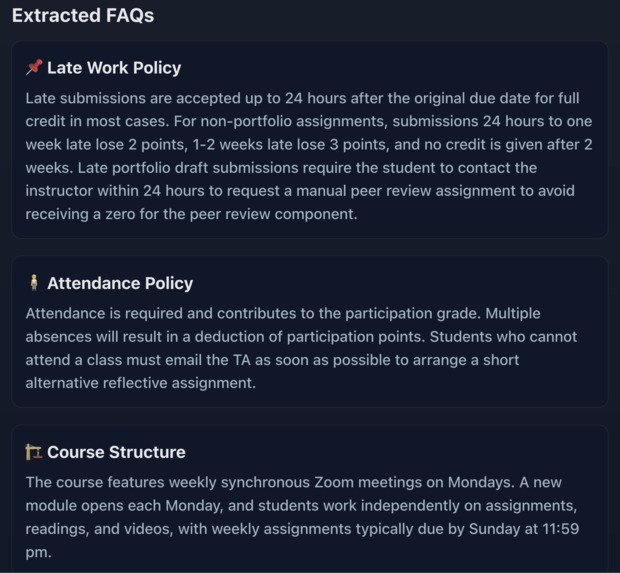Open the Course Structure card text
The width and height of the screenshot is (620, 573).
302,517
